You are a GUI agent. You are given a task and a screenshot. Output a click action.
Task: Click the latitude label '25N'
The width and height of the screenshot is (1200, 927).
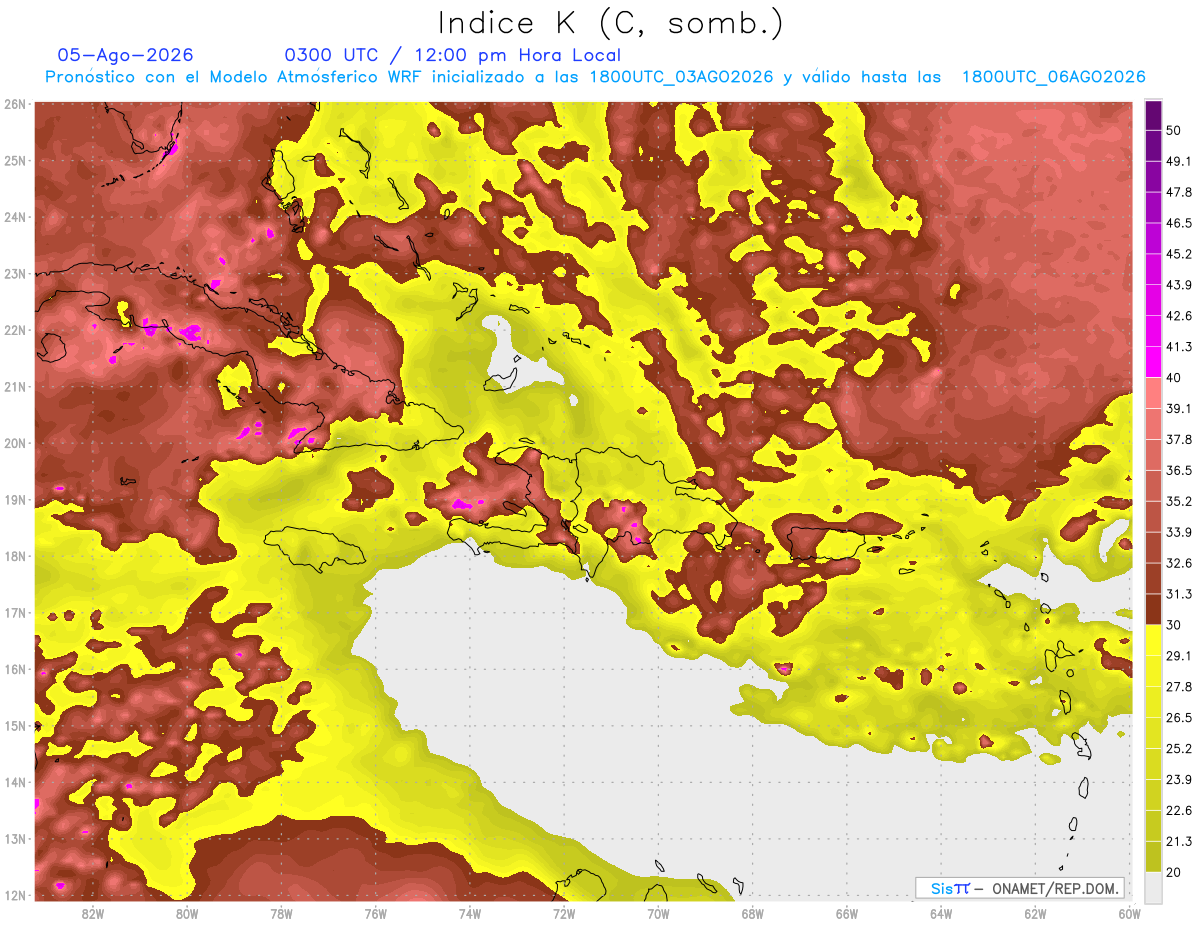click(x=15, y=160)
